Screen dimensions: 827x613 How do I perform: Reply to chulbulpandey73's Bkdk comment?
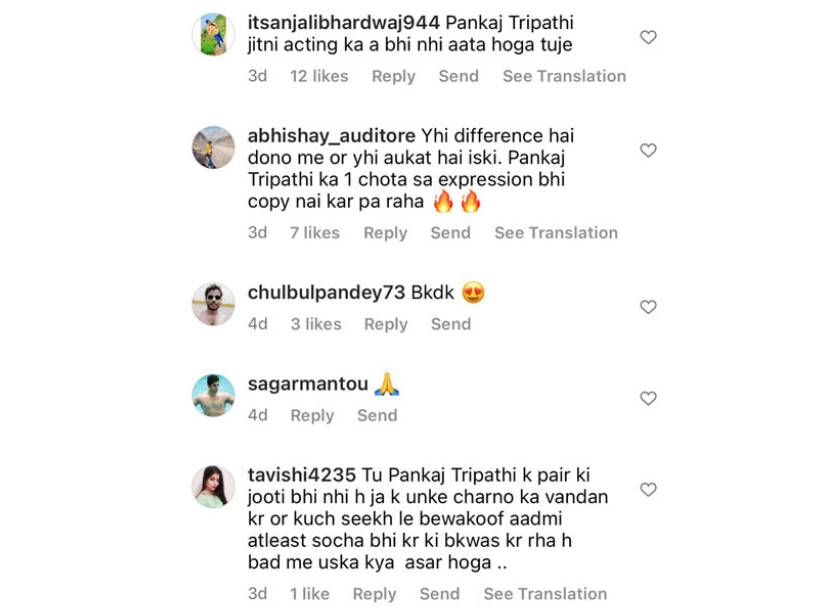[x=386, y=324]
